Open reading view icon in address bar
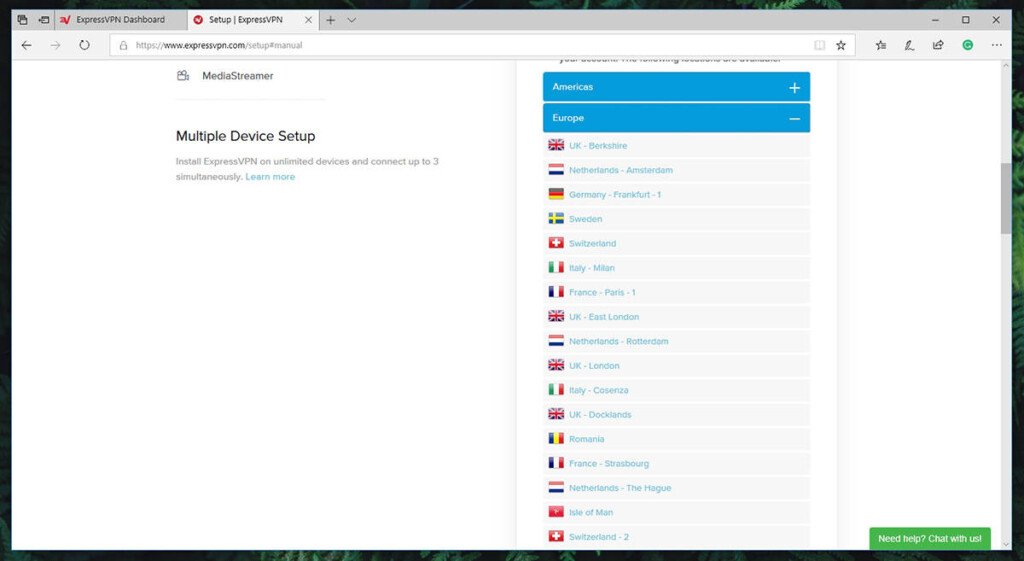 pos(819,45)
